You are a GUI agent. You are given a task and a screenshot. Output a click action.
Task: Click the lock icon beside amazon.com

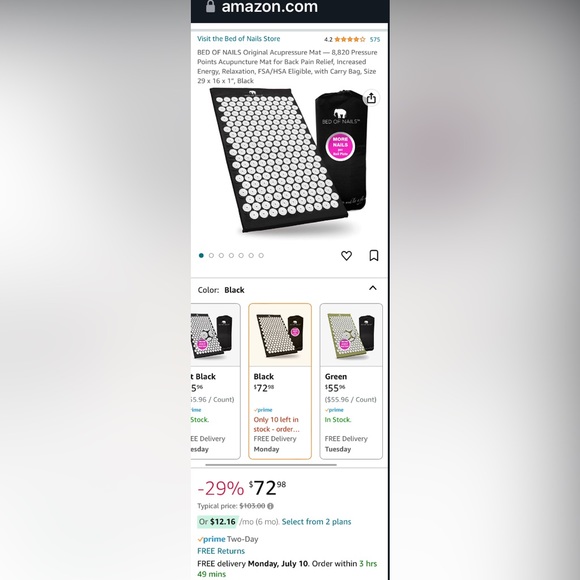[210, 6]
